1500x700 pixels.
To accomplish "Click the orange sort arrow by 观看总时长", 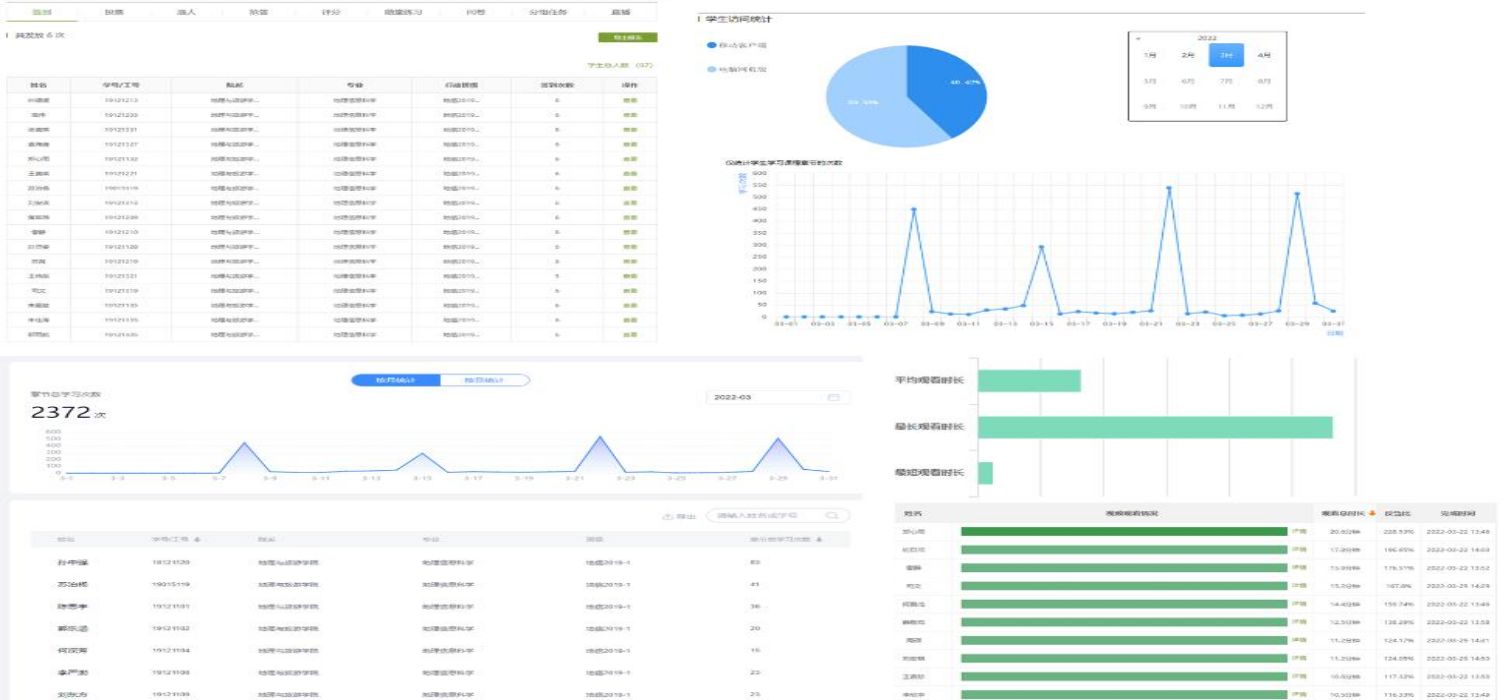I will [1373, 513].
